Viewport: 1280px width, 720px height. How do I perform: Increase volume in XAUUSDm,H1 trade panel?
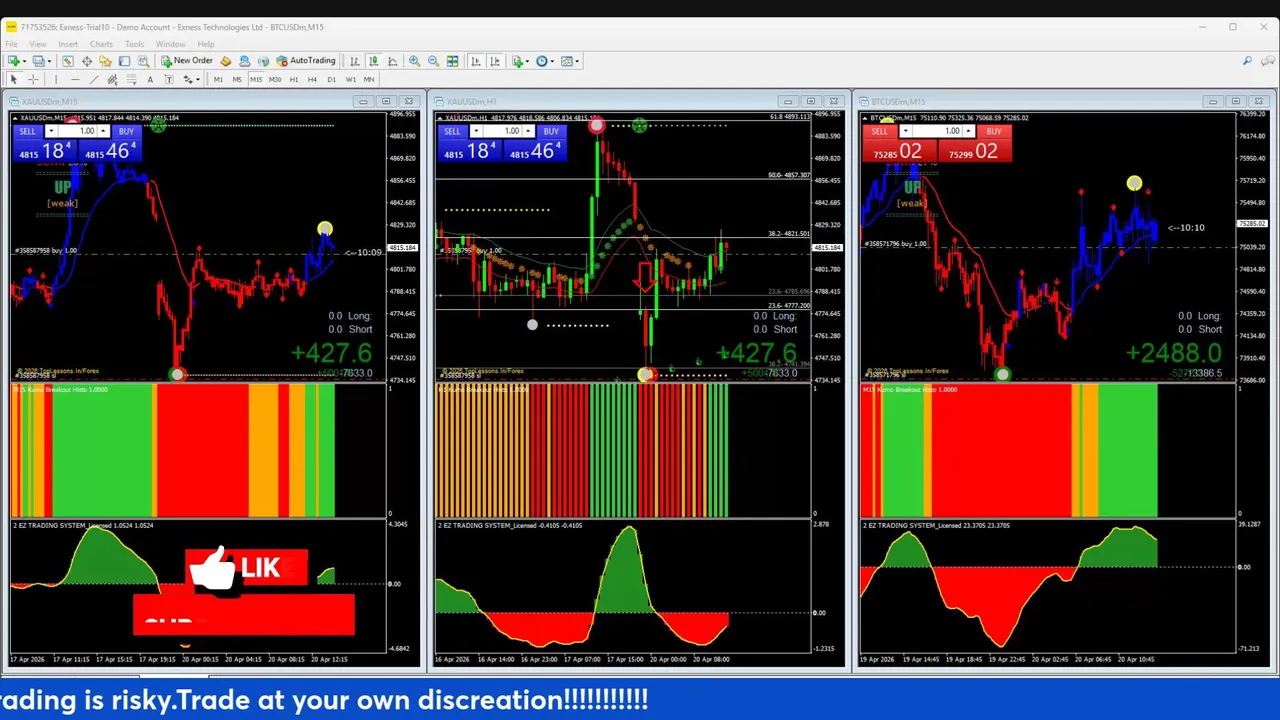[x=526, y=131]
